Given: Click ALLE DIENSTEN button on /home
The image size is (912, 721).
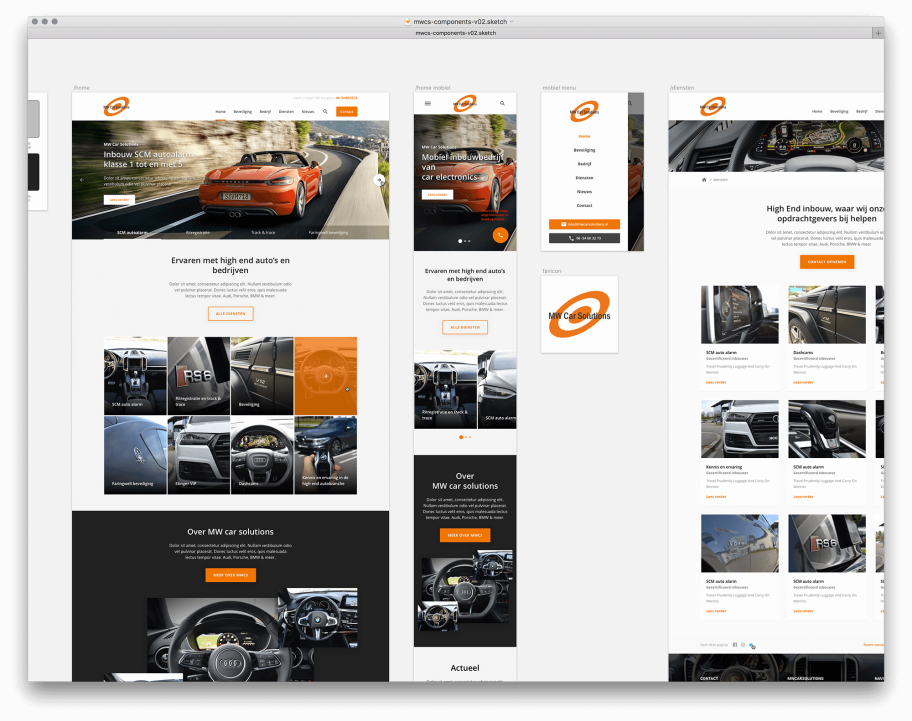Looking at the screenshot, I should (231, 313).
